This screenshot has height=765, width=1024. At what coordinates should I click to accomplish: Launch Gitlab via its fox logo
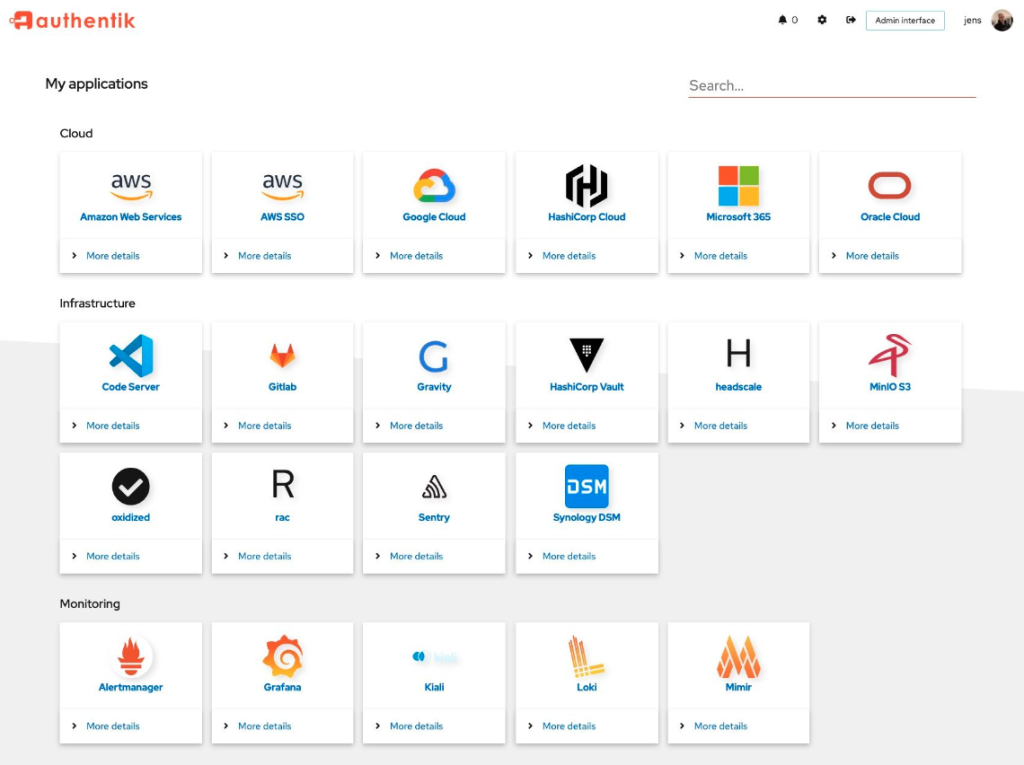[x=282, y=355]
